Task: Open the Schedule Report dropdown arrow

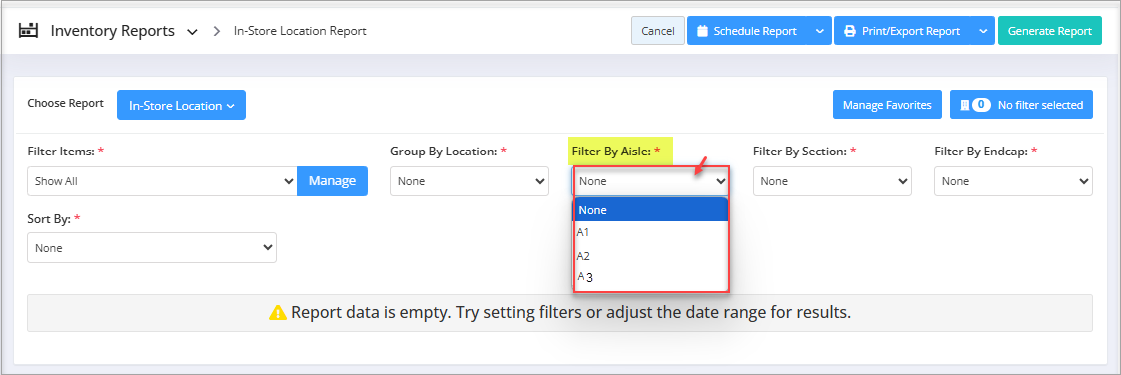Action: coord(819,31)
